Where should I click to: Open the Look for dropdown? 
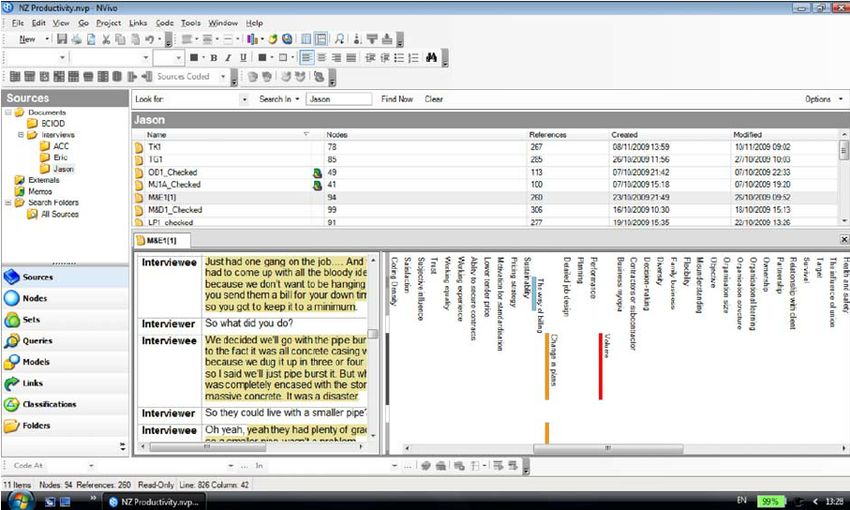[x=244, y=99]
